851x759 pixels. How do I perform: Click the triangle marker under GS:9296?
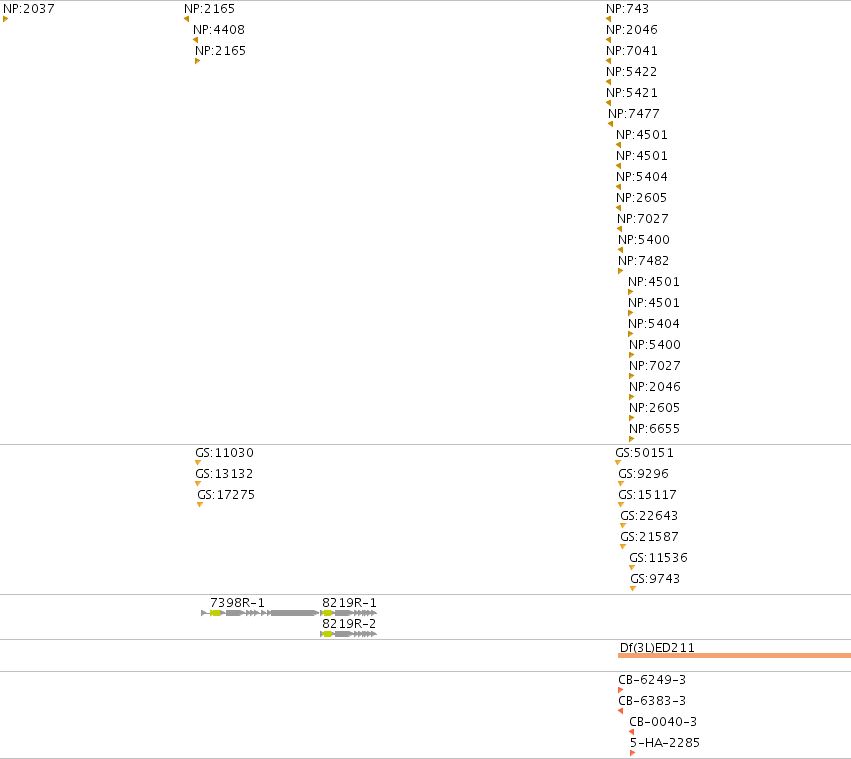pos(621,484)
